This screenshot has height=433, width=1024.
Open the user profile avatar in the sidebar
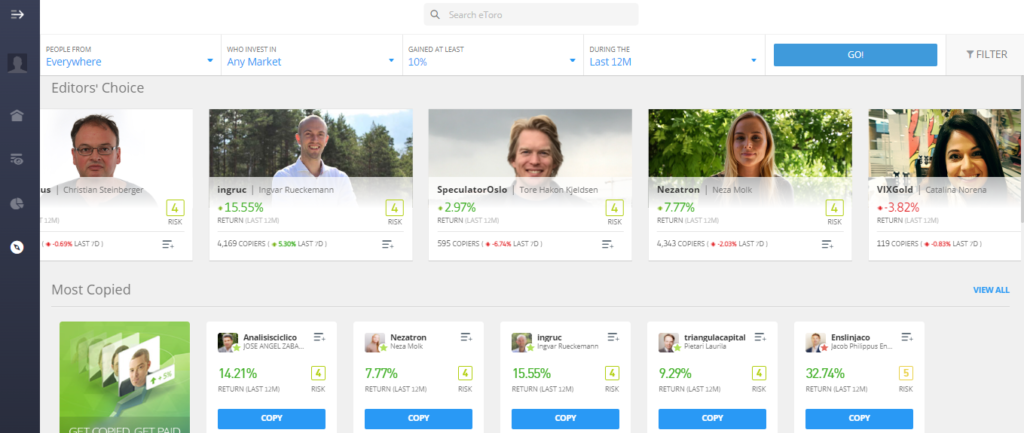pos(18,63)
